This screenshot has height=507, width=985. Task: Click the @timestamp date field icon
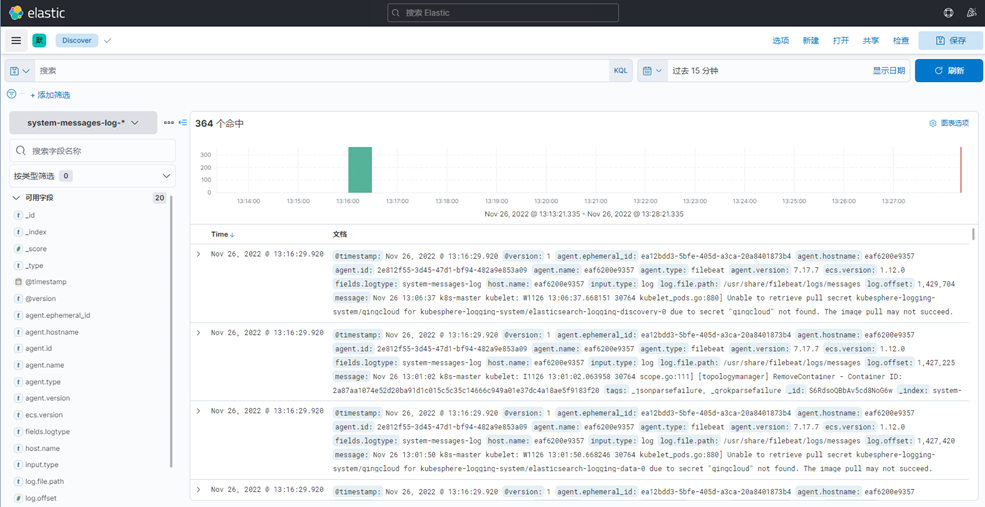18,282
